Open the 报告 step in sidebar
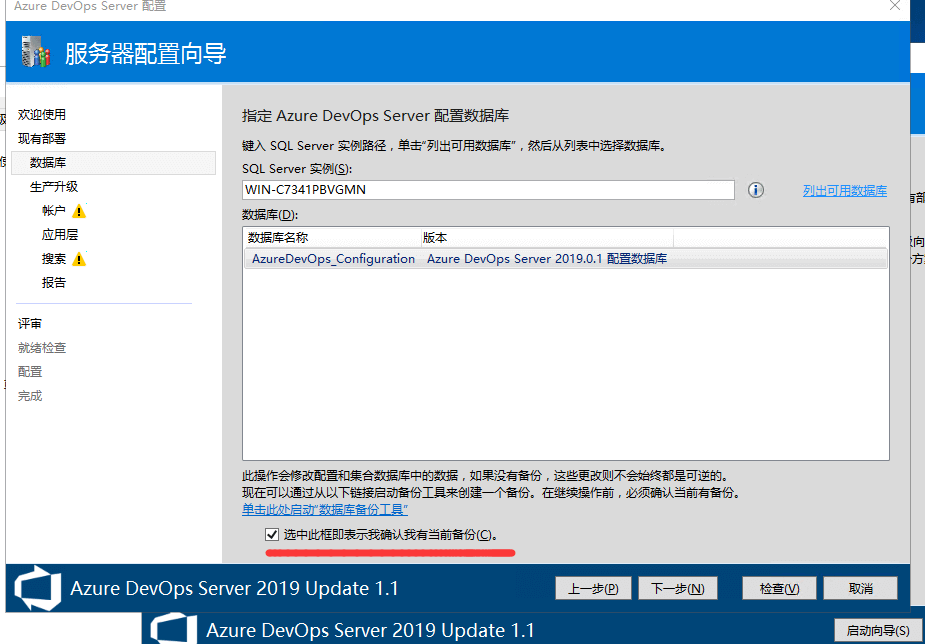This screenshot has width=925, height=644. (x=54, y=283)
